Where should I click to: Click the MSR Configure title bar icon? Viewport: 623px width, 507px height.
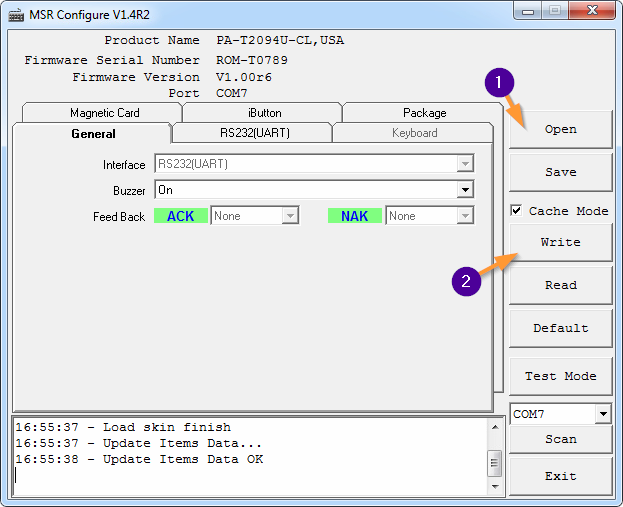[x=16, y=14]
